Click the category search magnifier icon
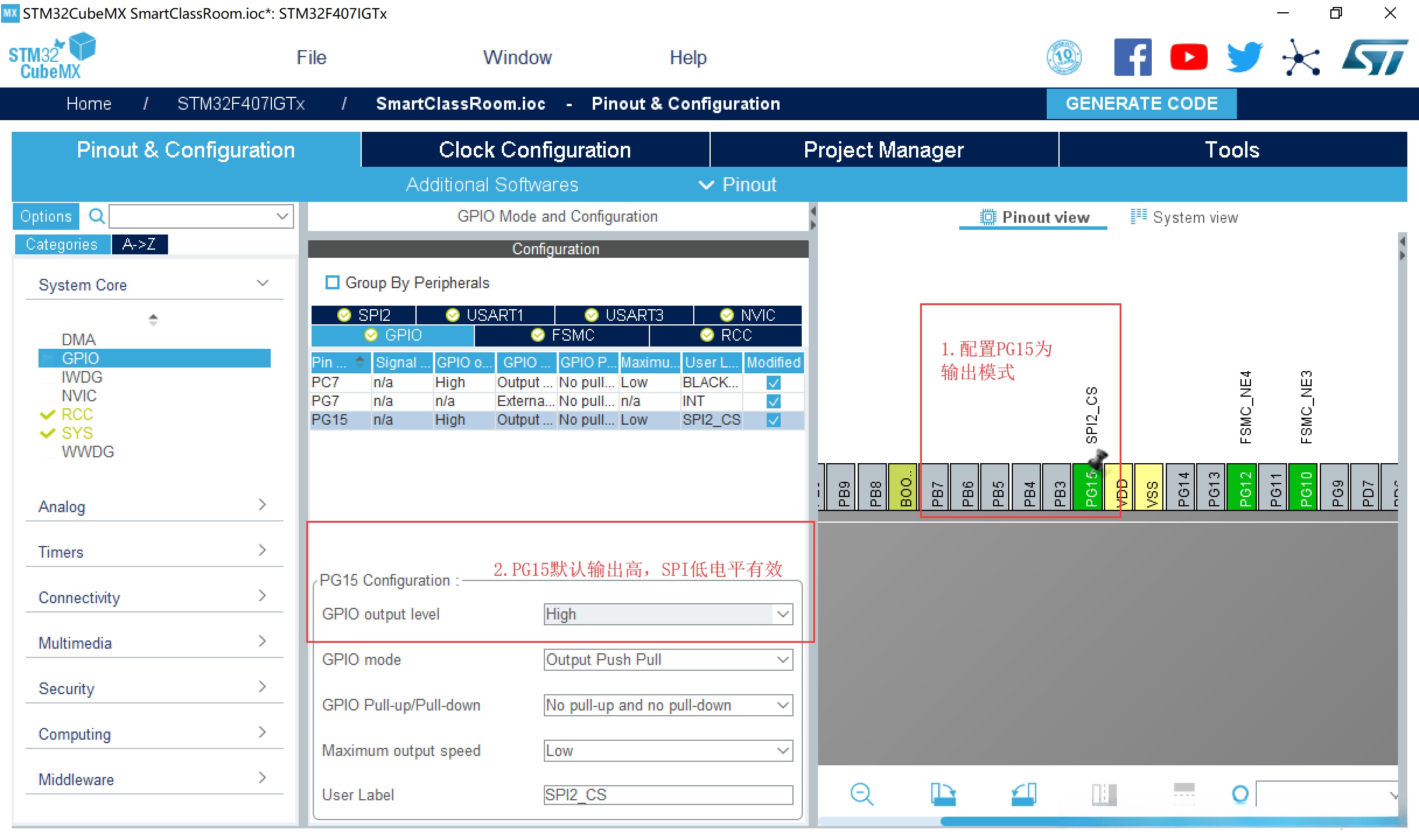Viewport: 1419px width, 840px height. (96, 216)
